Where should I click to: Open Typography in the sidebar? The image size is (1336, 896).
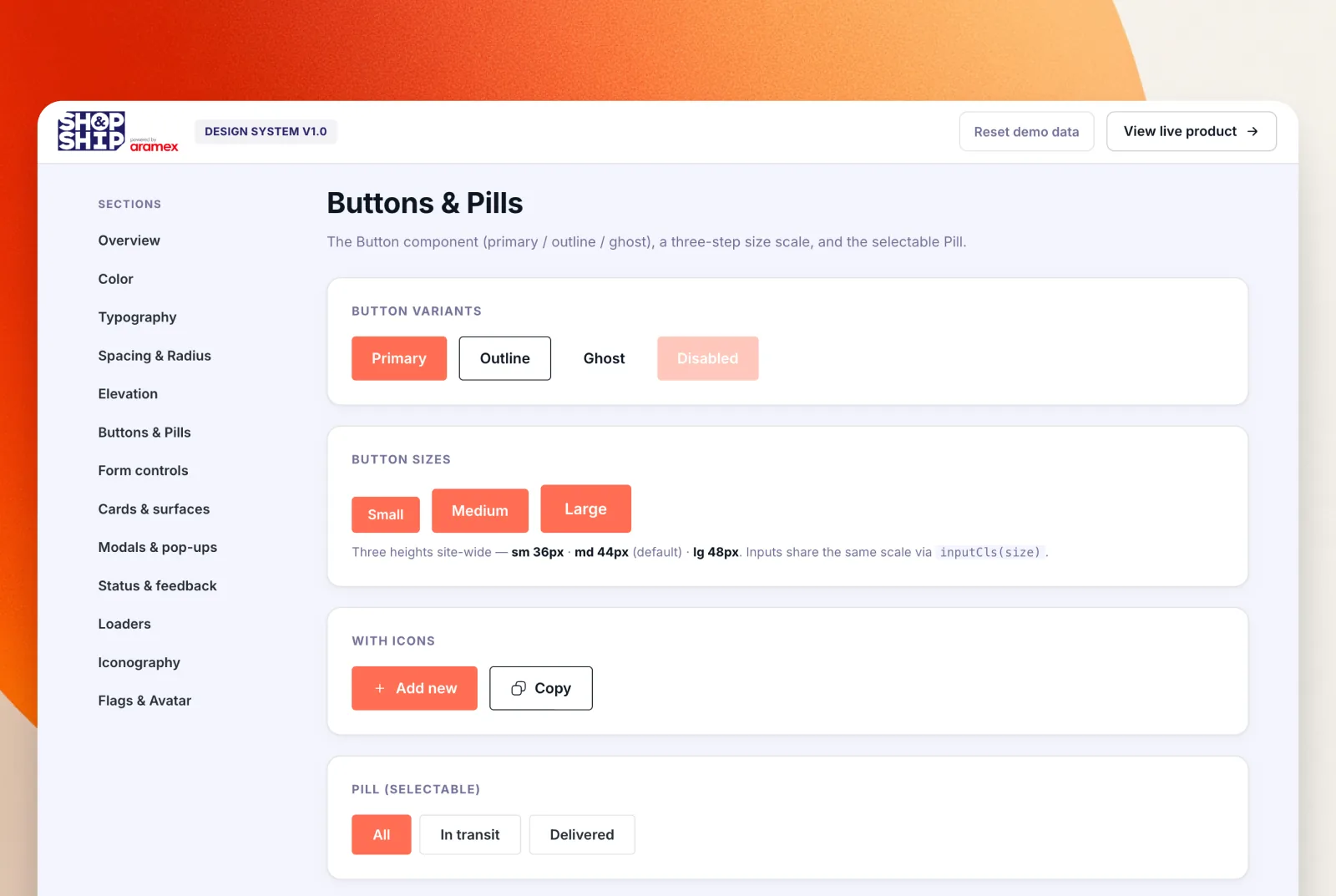(138, 317)
